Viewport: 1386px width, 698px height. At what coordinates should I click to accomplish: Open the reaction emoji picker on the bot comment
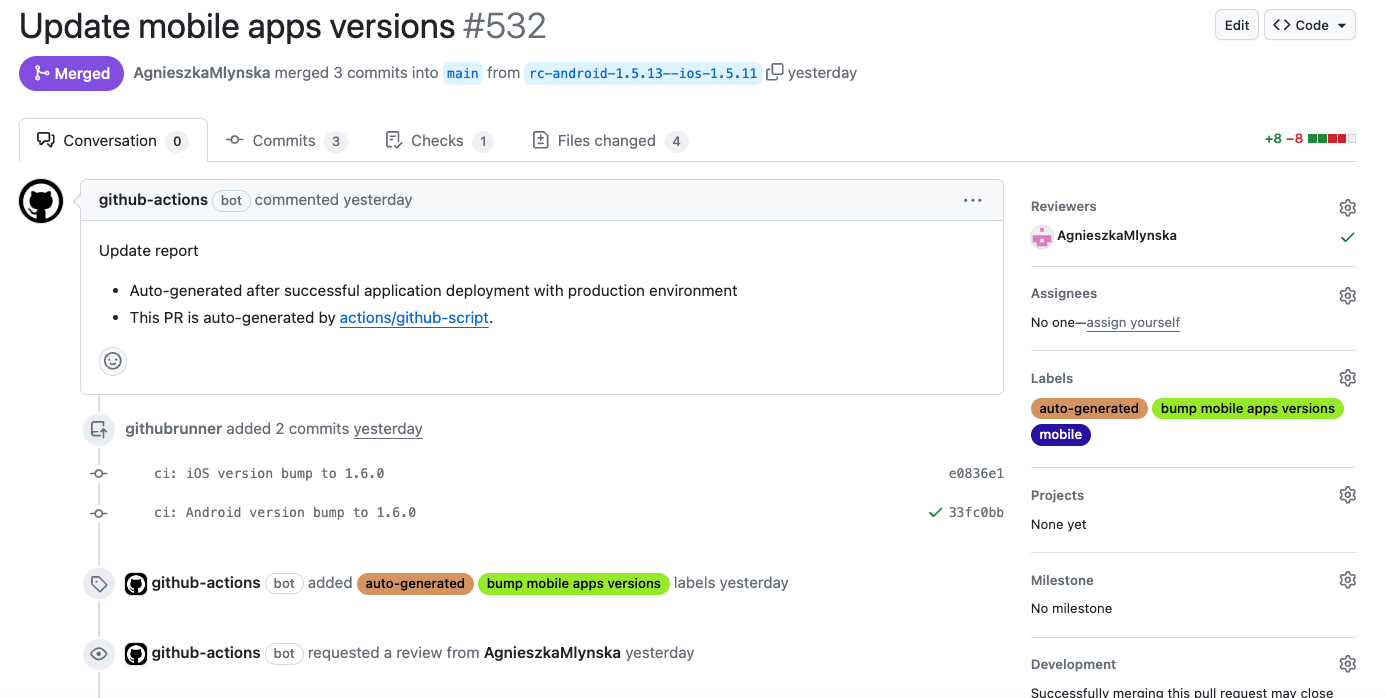point(112,361)
